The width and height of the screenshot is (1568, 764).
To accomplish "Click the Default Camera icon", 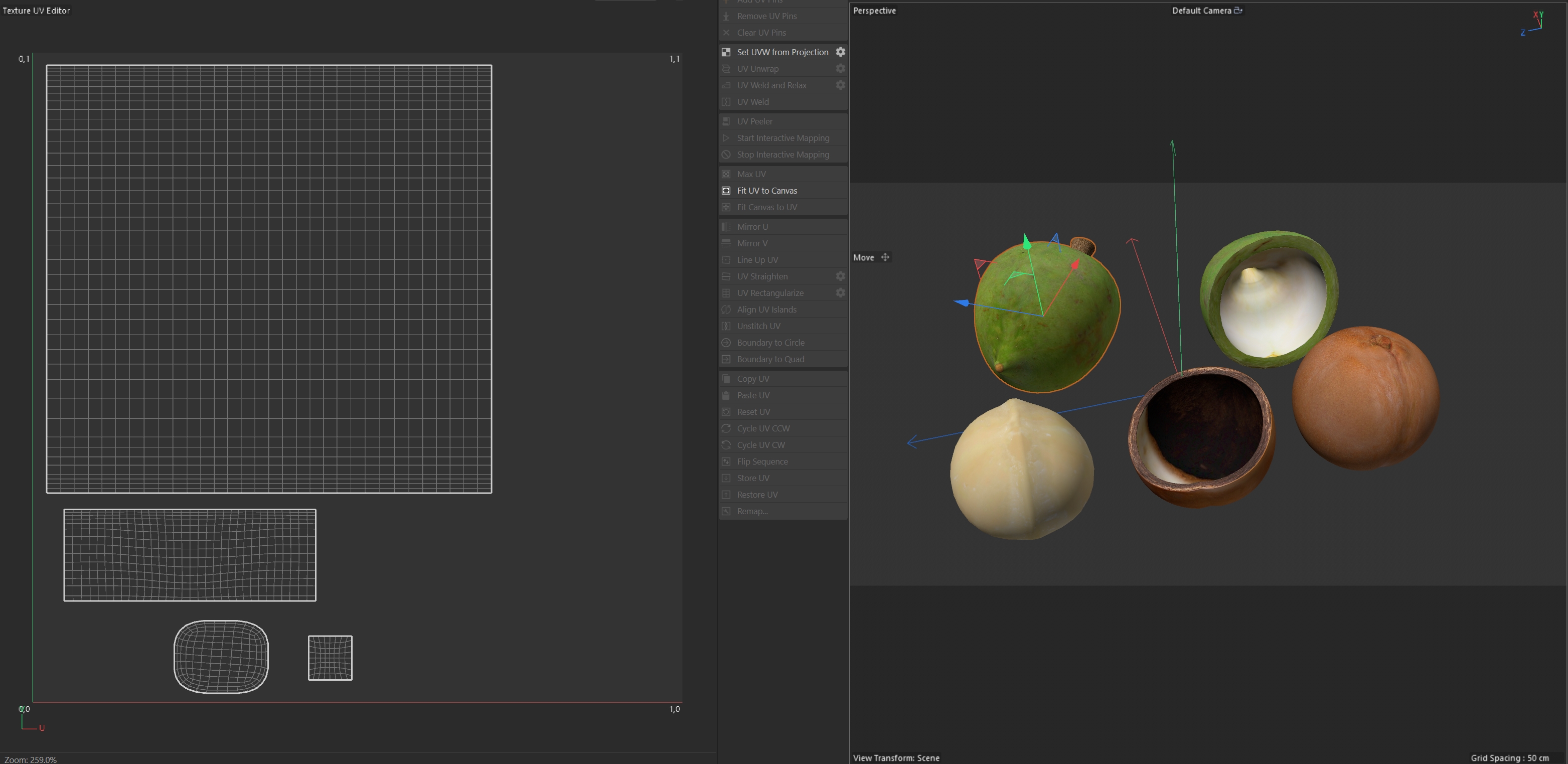I will pos(1237,11).
